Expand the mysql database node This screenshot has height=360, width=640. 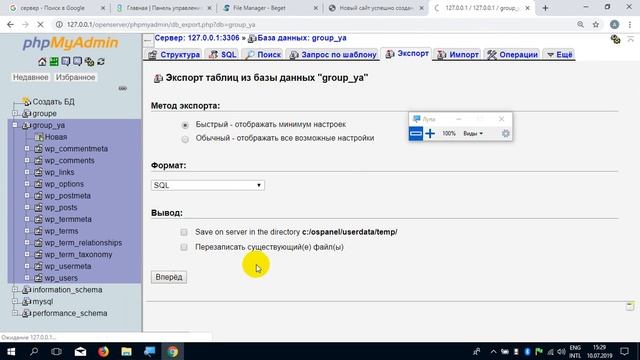pyautogui.click(x=15, y=301)
